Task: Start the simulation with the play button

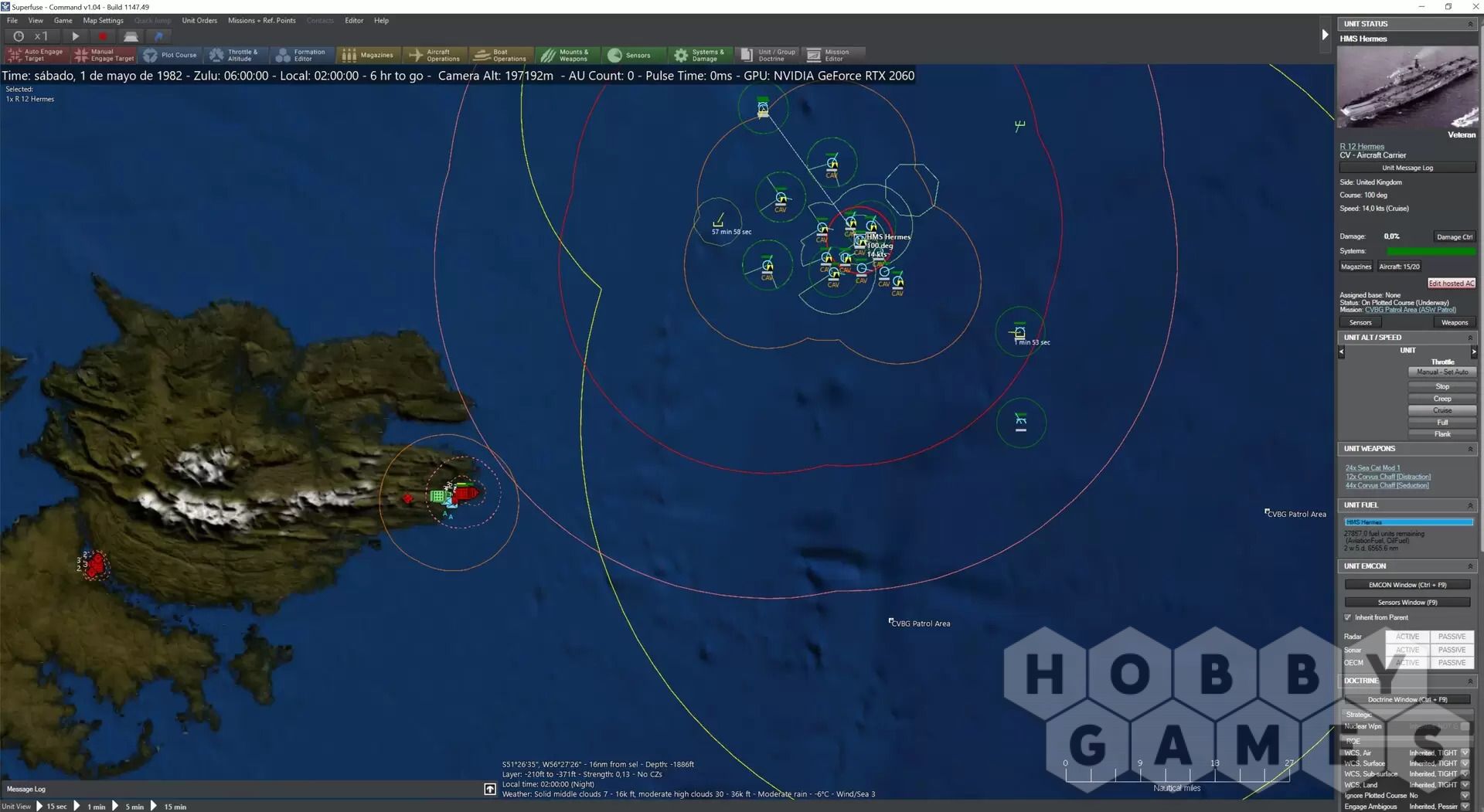Action: pos(76,36)
